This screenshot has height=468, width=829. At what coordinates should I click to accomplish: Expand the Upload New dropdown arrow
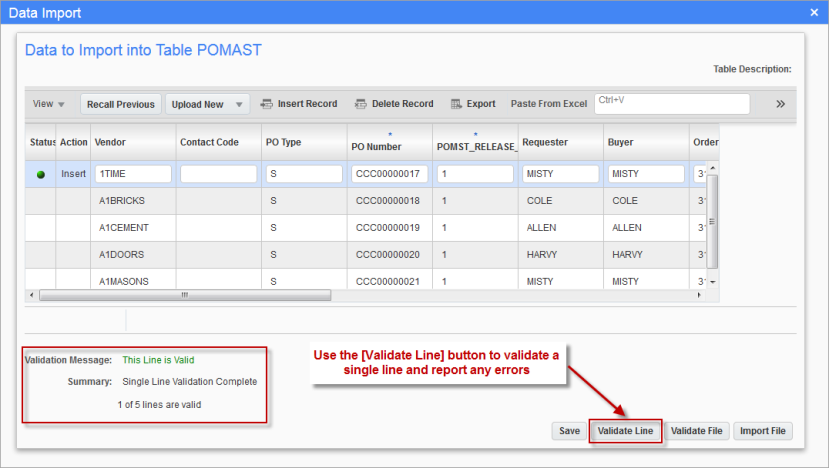coord(239,104)
